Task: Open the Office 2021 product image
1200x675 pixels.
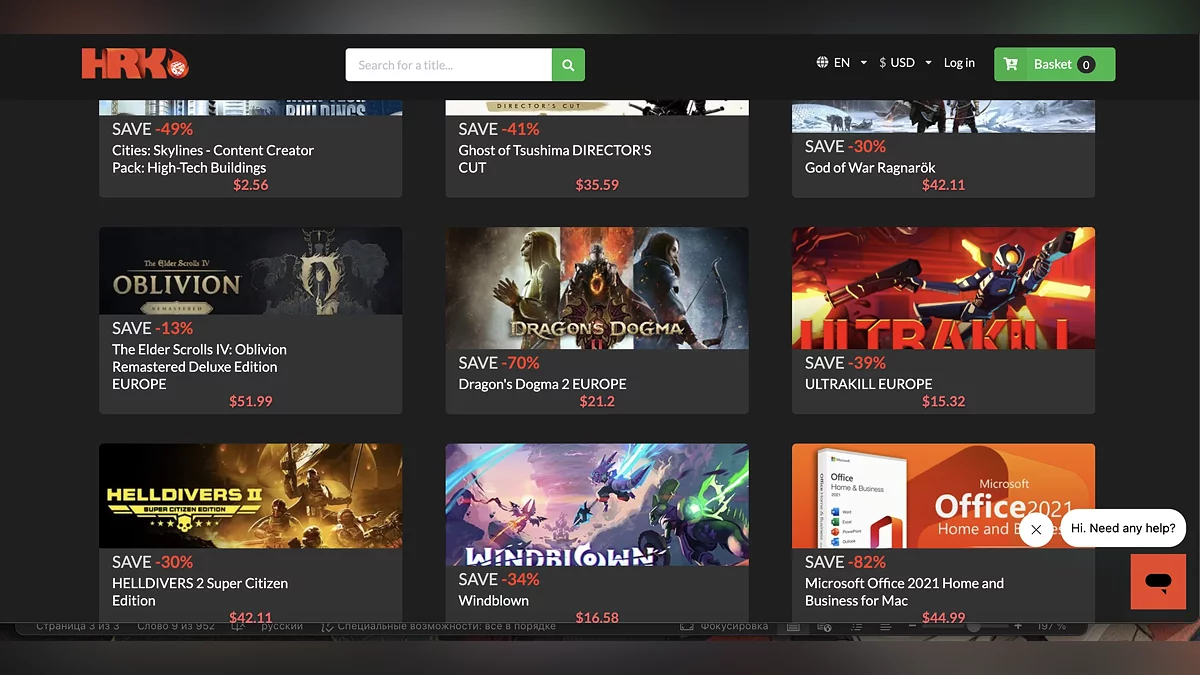Action: 943,496
